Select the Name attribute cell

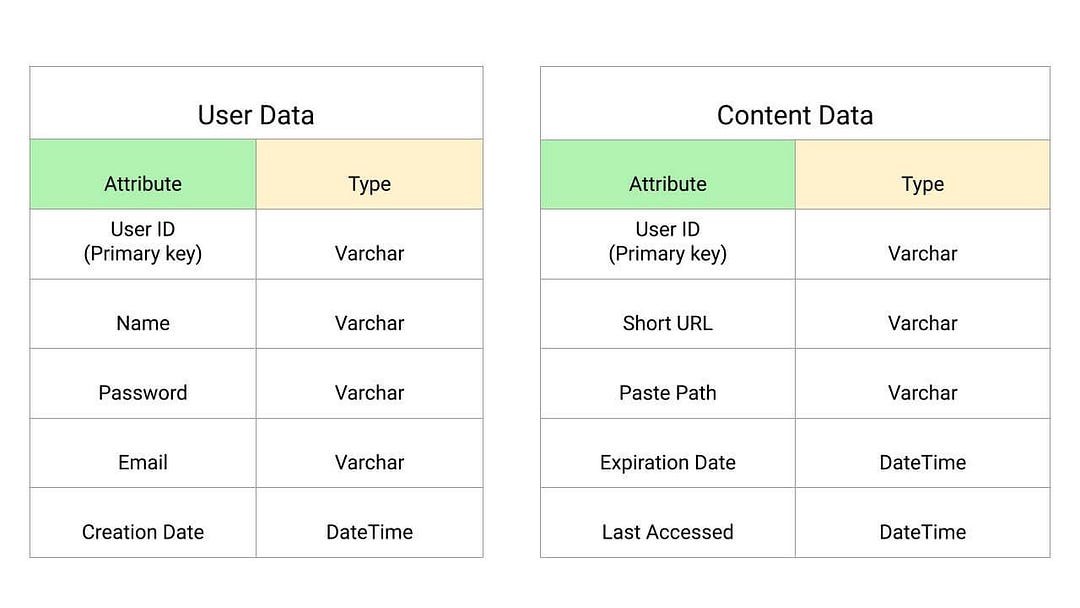click(143, 323)
